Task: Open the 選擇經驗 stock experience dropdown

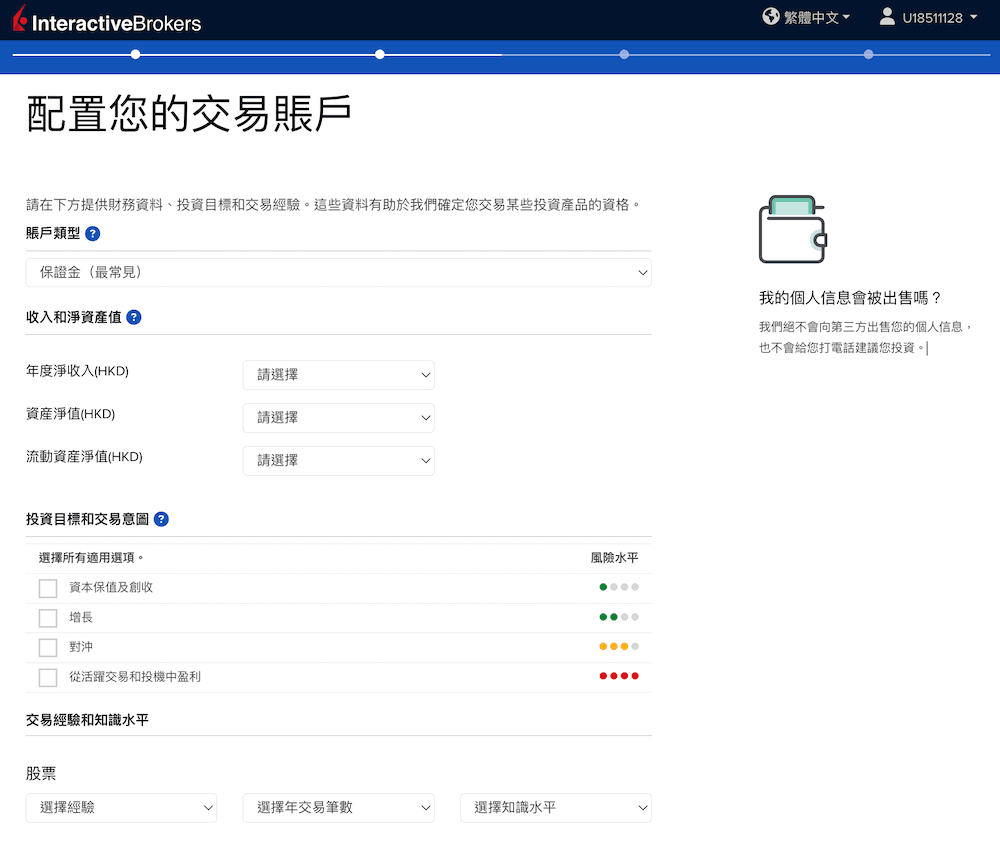Action: (x=121, y=808)
